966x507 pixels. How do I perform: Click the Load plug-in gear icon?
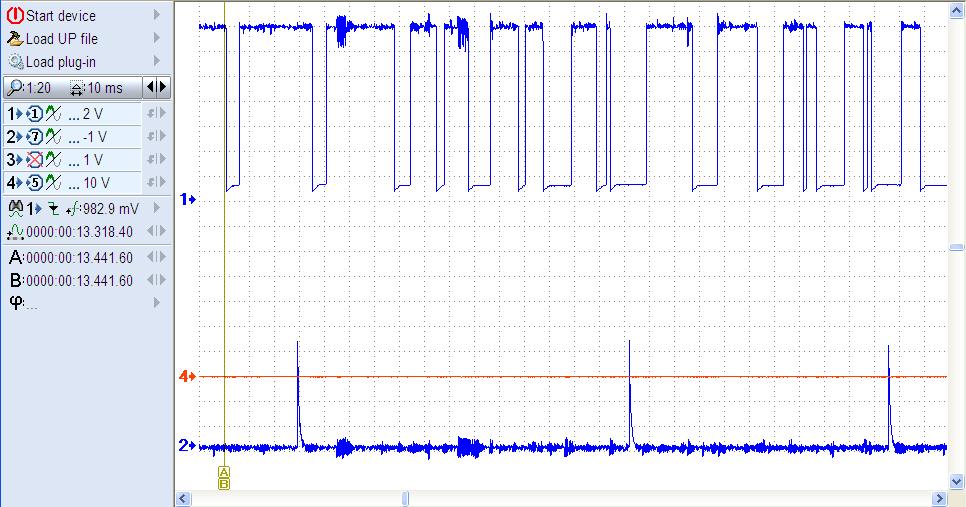click(15, 62)
